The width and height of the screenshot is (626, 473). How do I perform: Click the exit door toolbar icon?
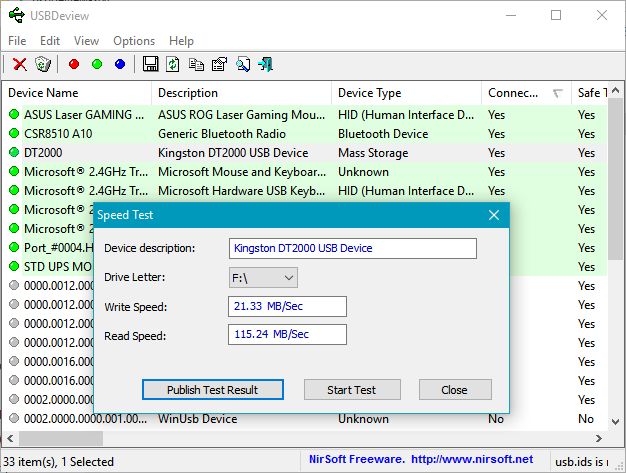[265, 64]
